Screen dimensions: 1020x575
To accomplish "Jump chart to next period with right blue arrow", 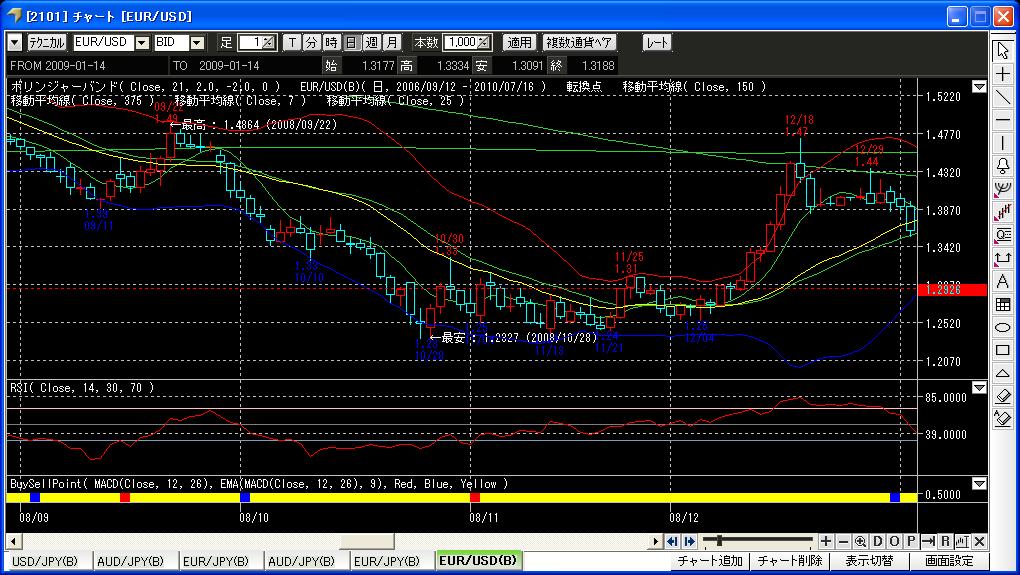I will pos(689,541).
